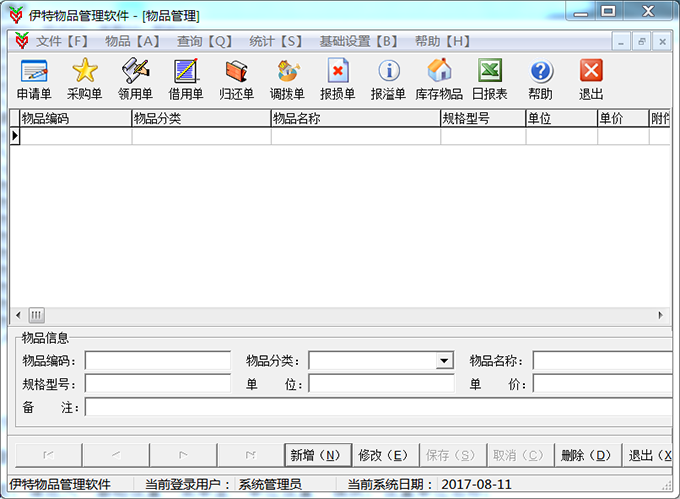Click the 取消（C） button

click(x=520, y=455)
